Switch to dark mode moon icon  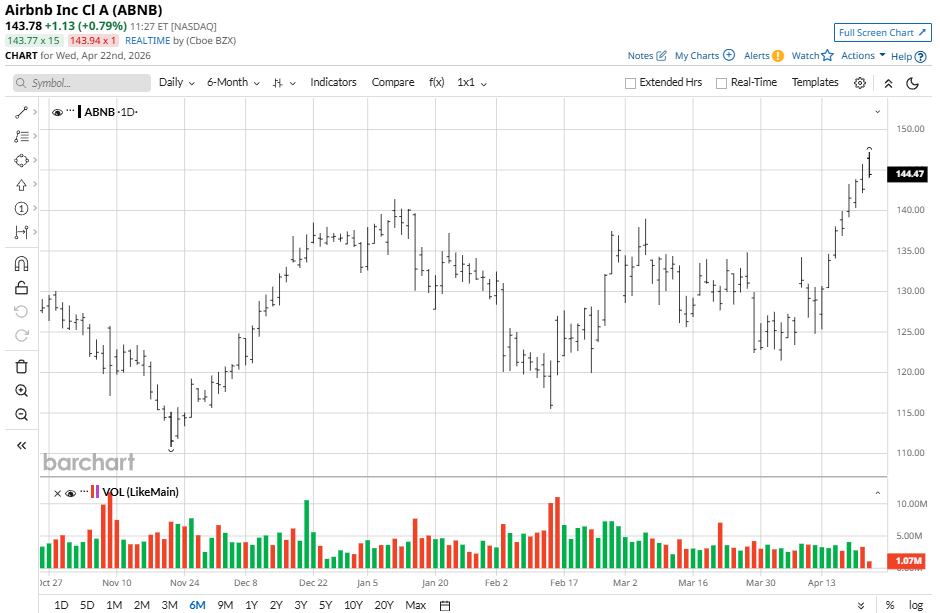click(912, 83)
